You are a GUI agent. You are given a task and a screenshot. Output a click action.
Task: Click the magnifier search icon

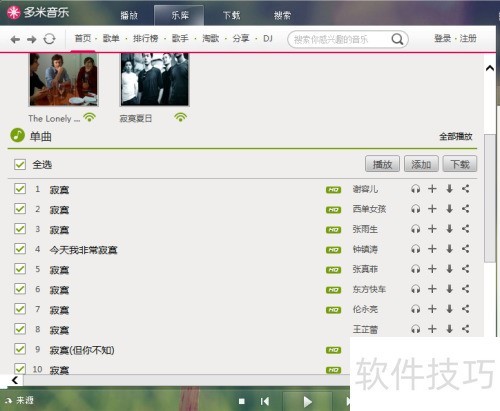coord(397,39)
